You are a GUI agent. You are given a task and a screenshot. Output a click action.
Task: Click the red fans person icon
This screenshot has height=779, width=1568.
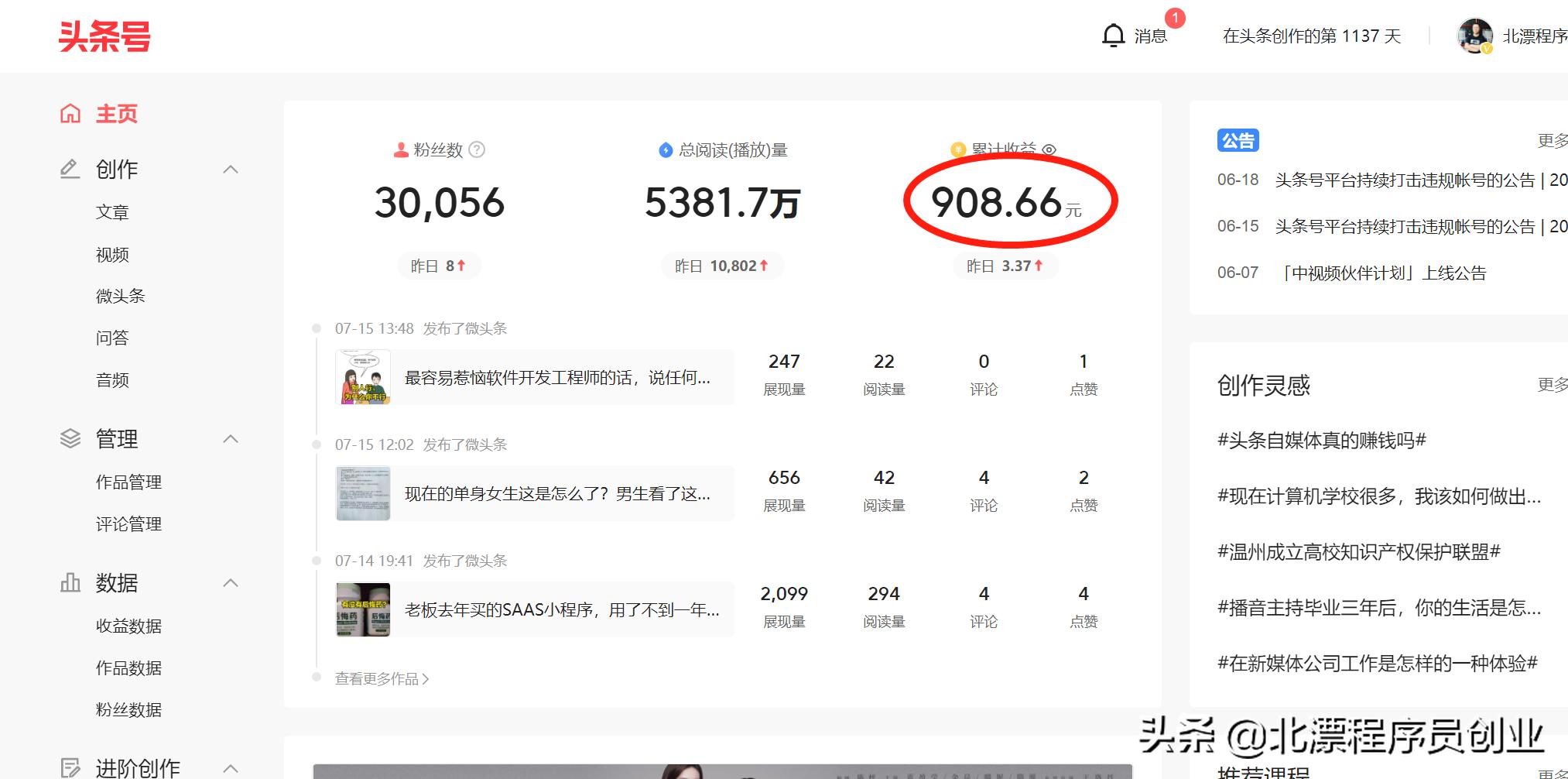point(401,149)
